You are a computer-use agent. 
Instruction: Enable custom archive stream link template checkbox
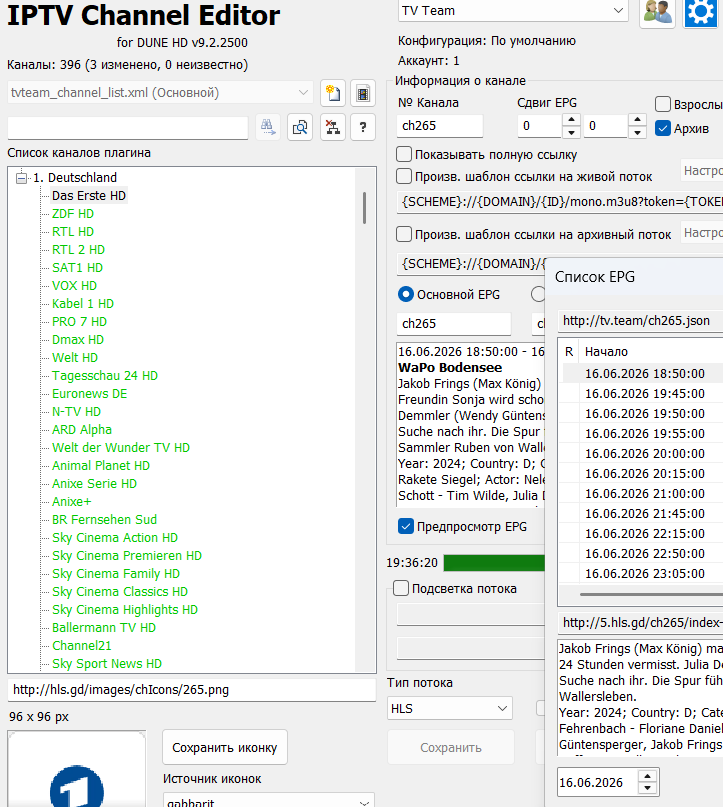click(404, 235)
